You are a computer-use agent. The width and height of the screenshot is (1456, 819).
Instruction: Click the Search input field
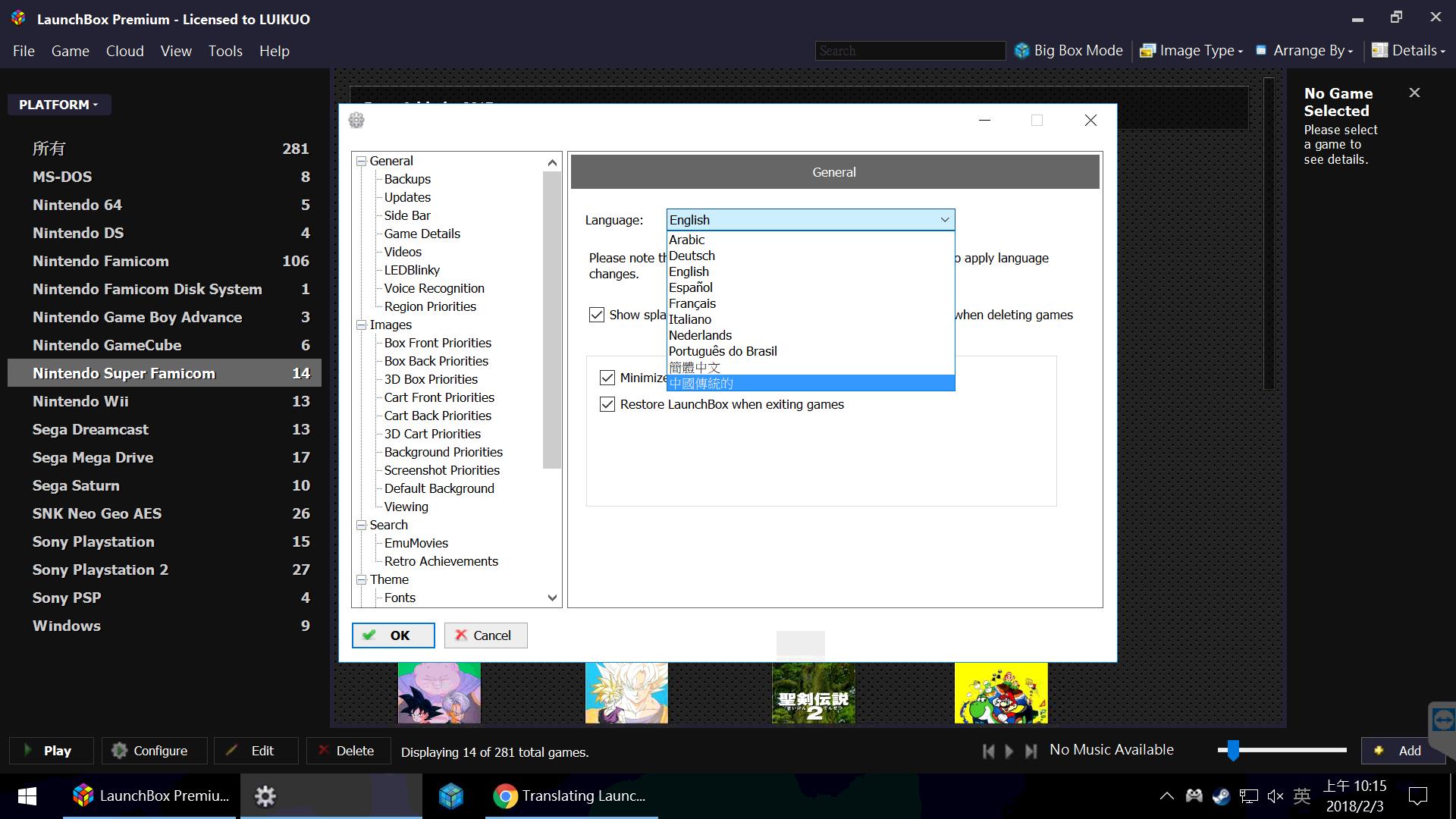[x=910, y=51]
